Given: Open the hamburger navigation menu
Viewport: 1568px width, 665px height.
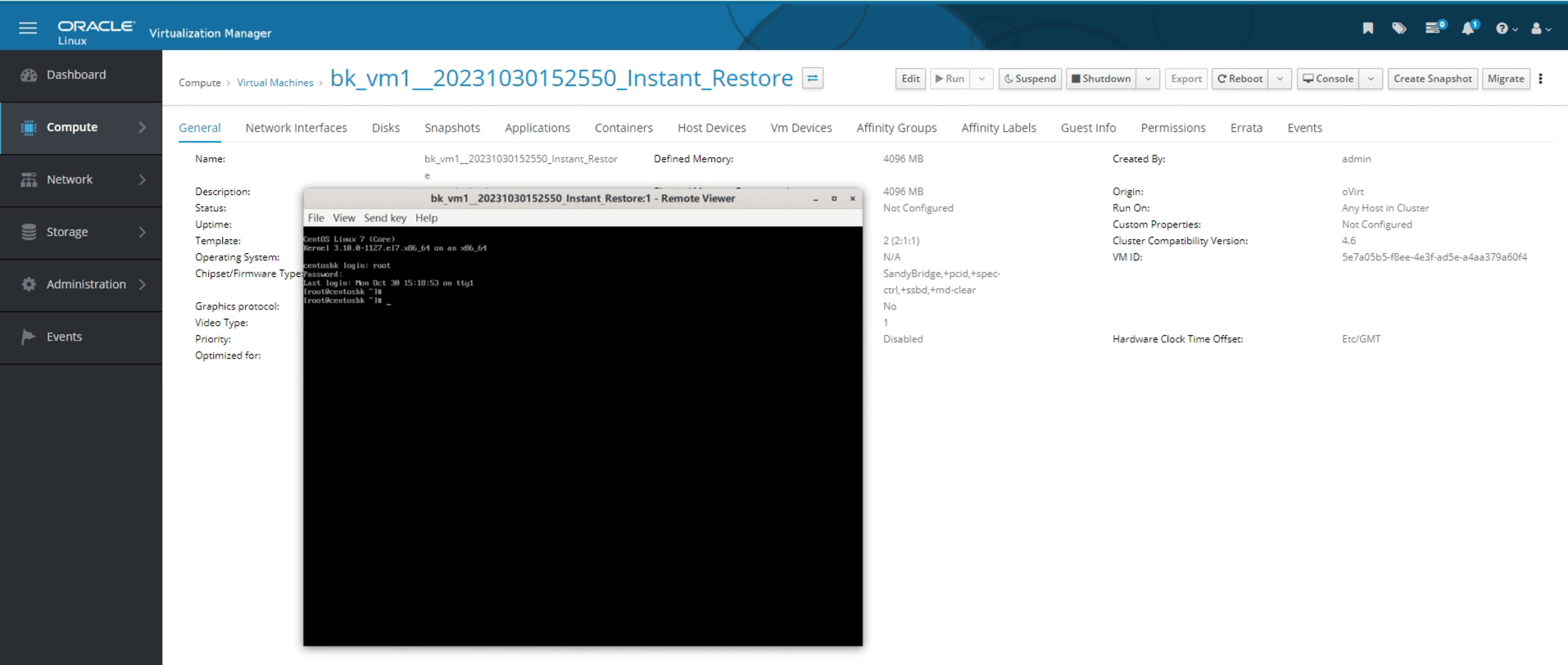Looking at the screenshot, I should click(x=28, y=28).
